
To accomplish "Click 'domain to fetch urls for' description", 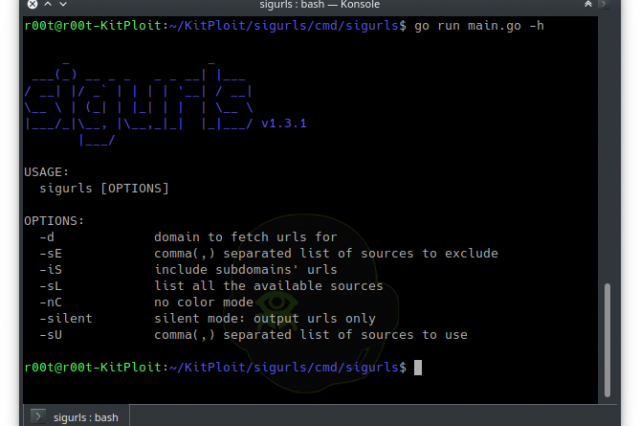I will (x=246, y=237).
